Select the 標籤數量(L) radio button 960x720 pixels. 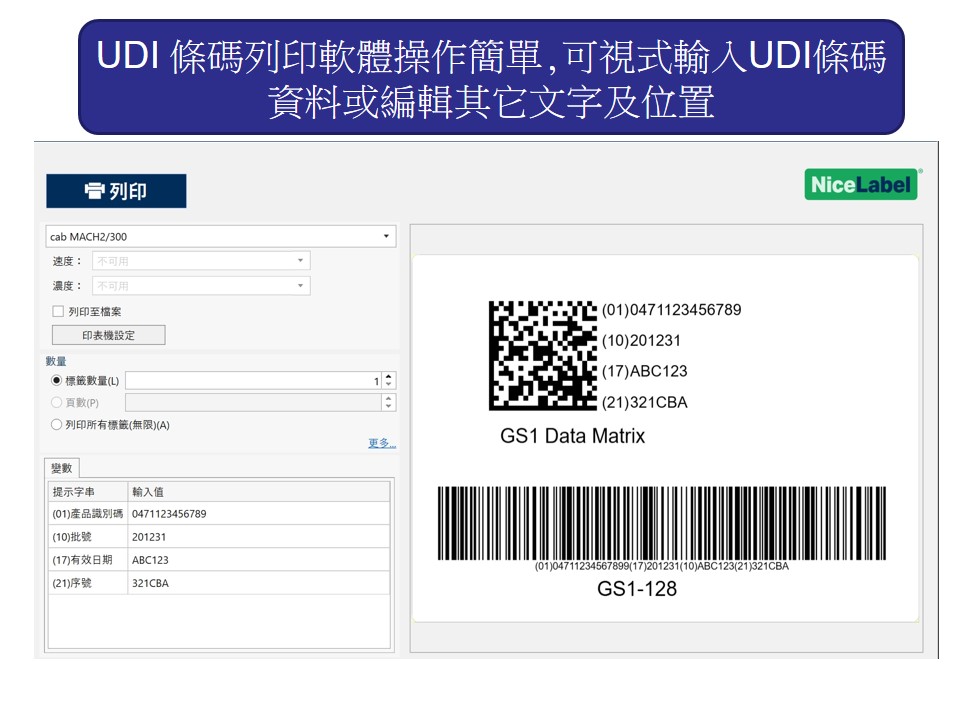coord(56,380)
